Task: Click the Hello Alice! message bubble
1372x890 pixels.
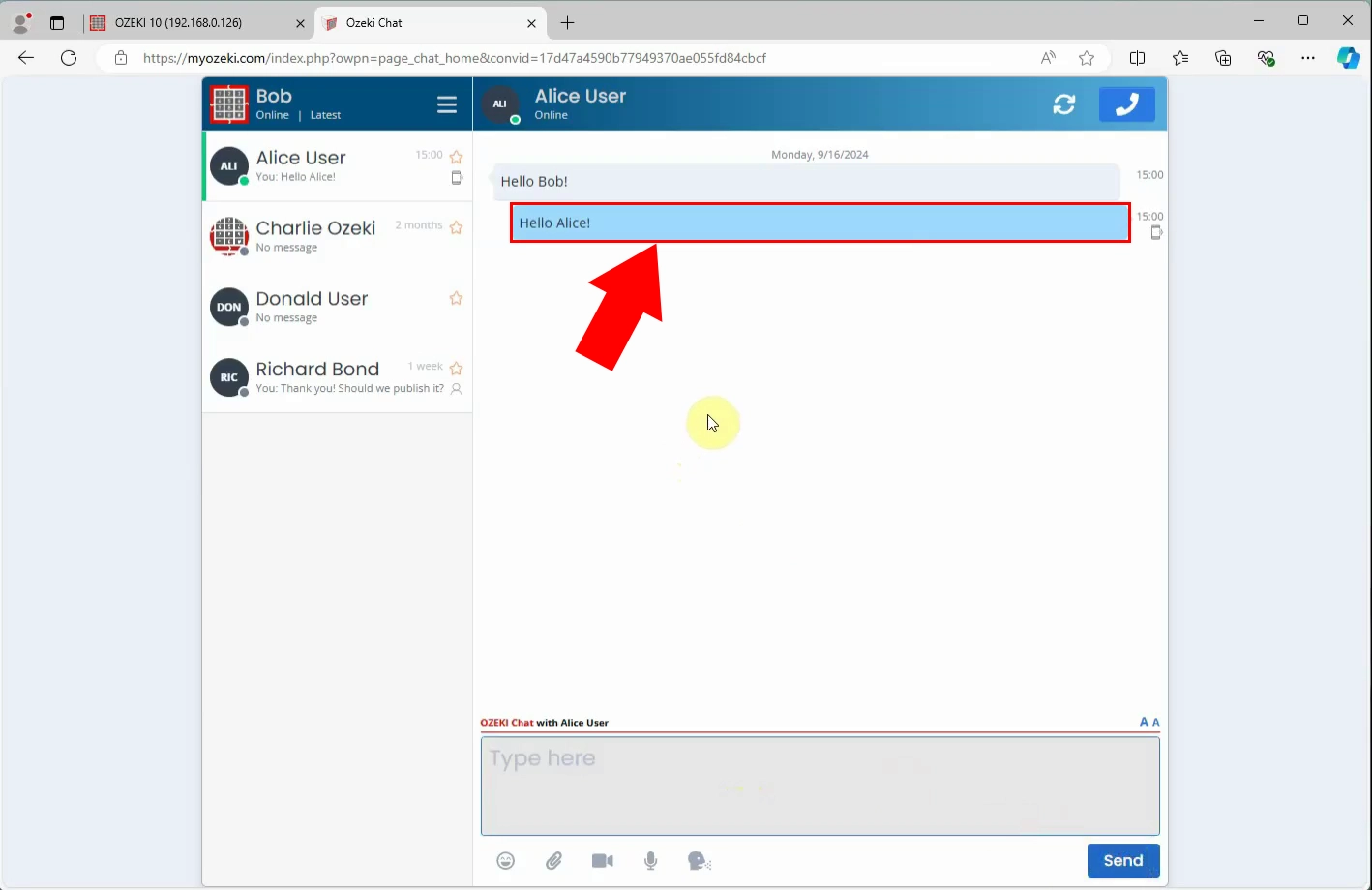Action: [820, 222]
